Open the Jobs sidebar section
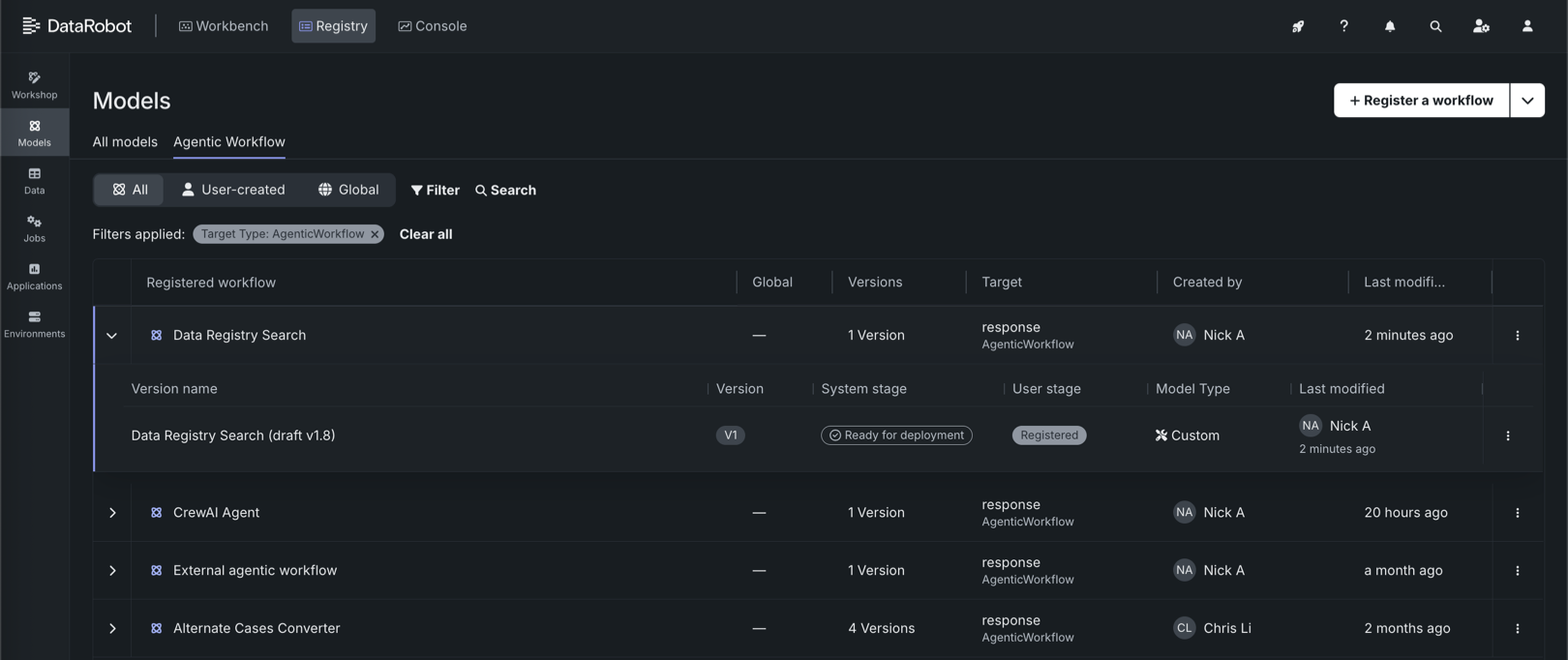 point(34,228)
